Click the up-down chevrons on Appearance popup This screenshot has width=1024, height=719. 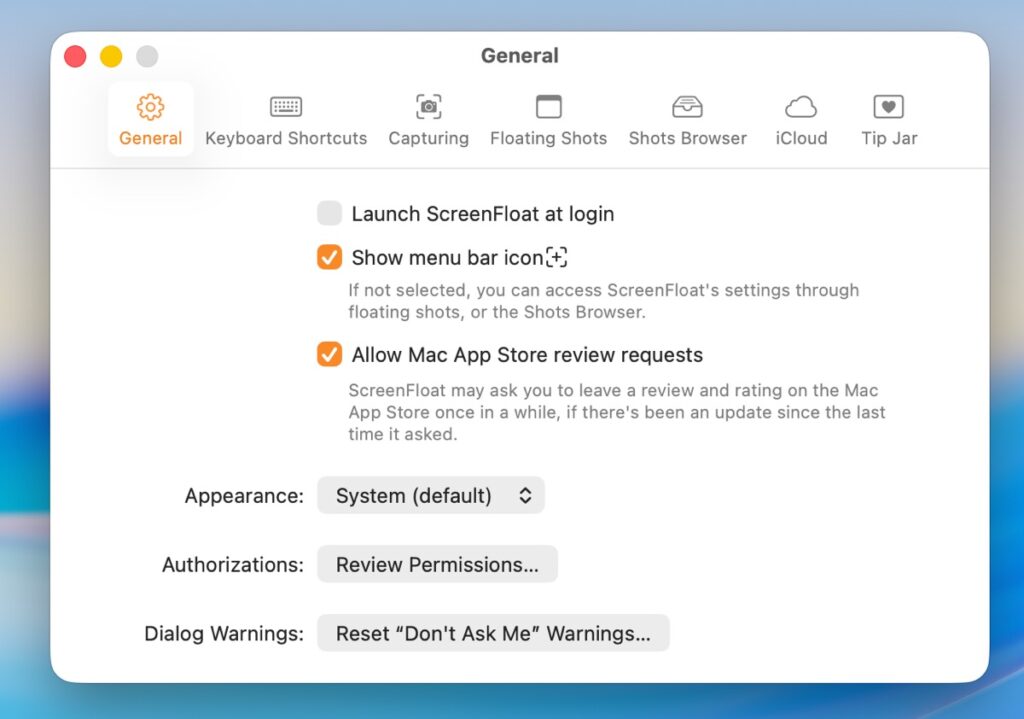(525, 496)
